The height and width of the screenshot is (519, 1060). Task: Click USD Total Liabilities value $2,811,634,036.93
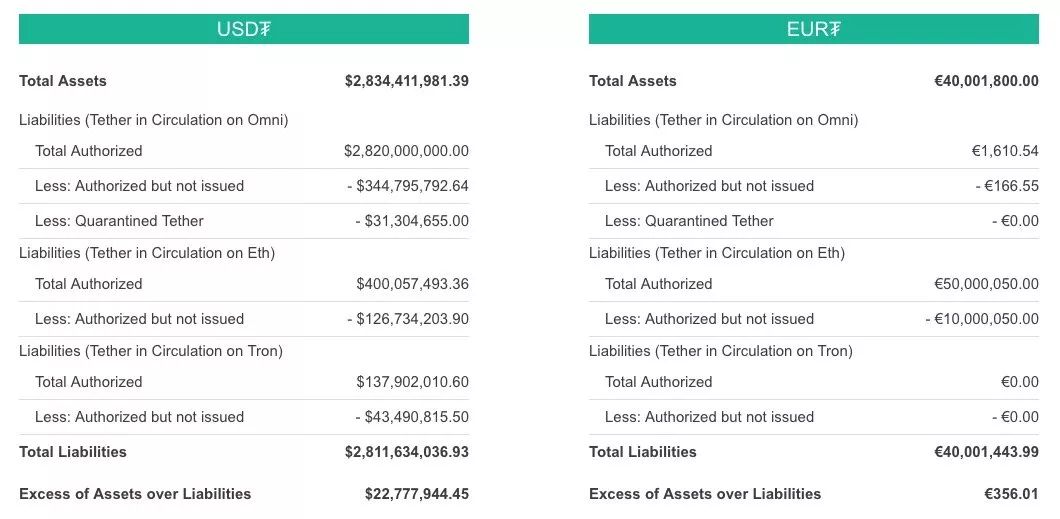point(406,452)
